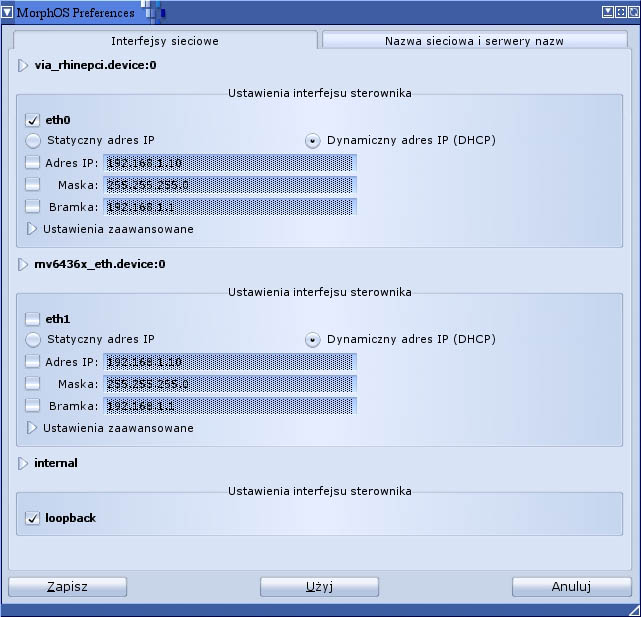
Task: Click first Ustawienia interfejsu sterownika heading
Action: pos(320,93)
